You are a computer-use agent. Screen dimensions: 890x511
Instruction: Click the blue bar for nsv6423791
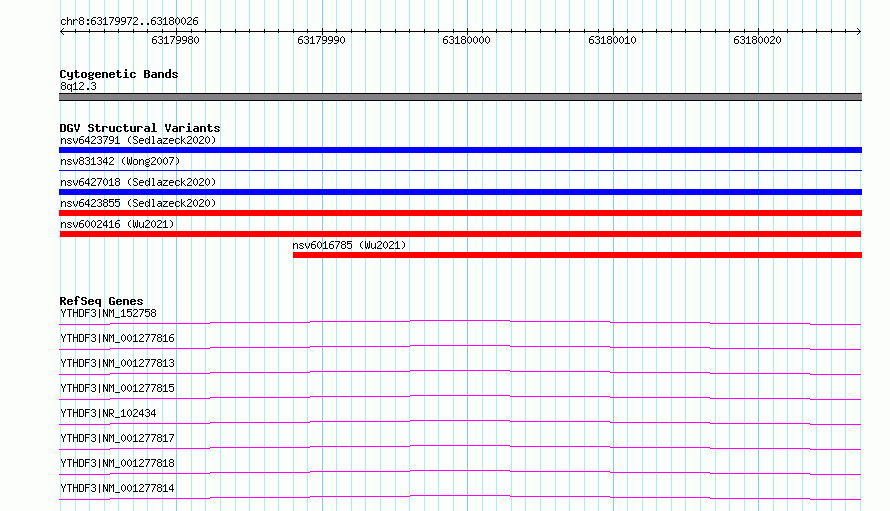(460, 150)
